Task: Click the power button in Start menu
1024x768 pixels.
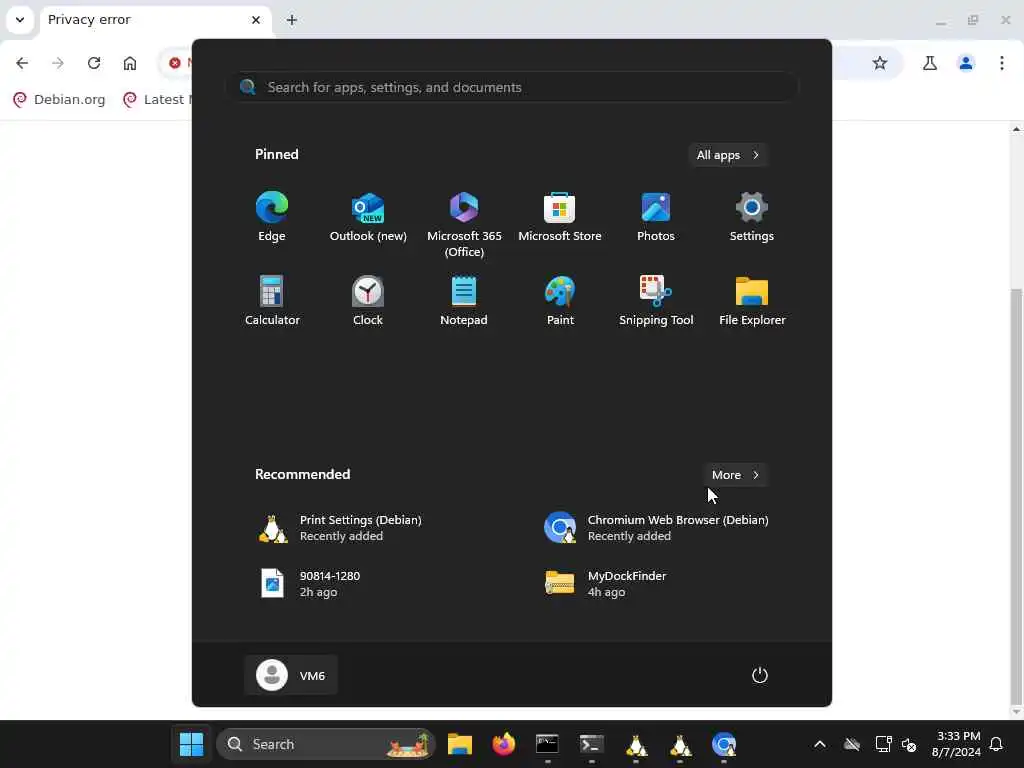Action: tap(760, 675)
